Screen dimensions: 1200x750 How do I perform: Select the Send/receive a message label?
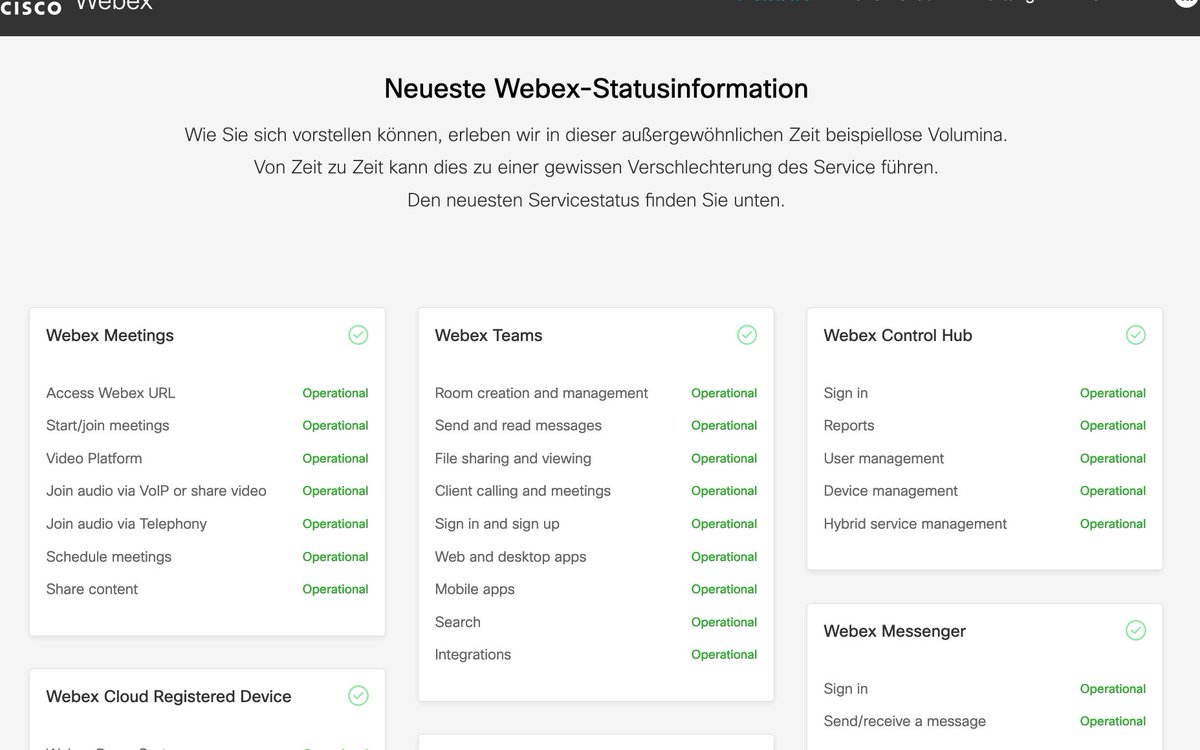[x=905, y=721]
